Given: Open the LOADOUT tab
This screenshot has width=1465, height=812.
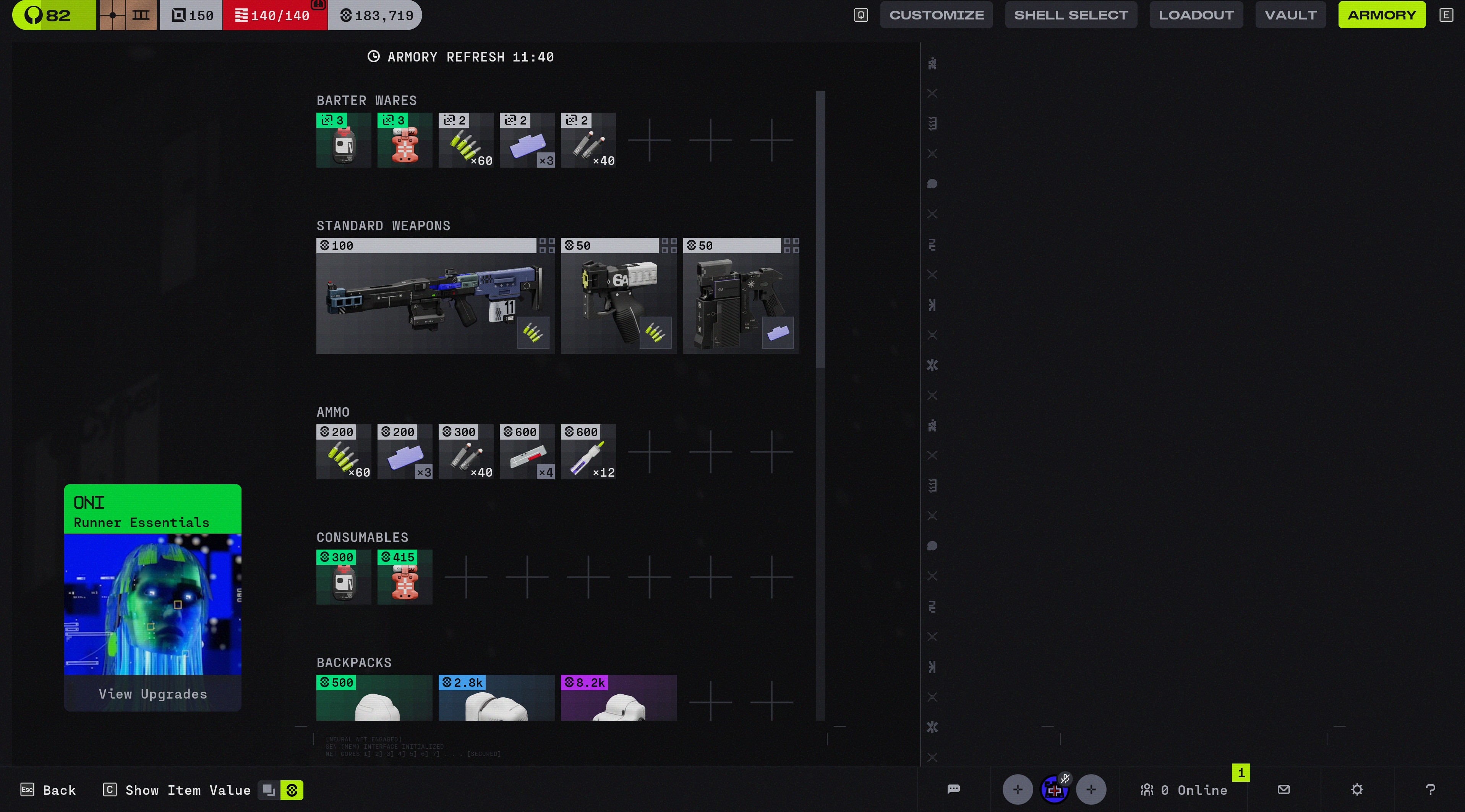Looking at the screenshot, I should [x=1196, y=15].
